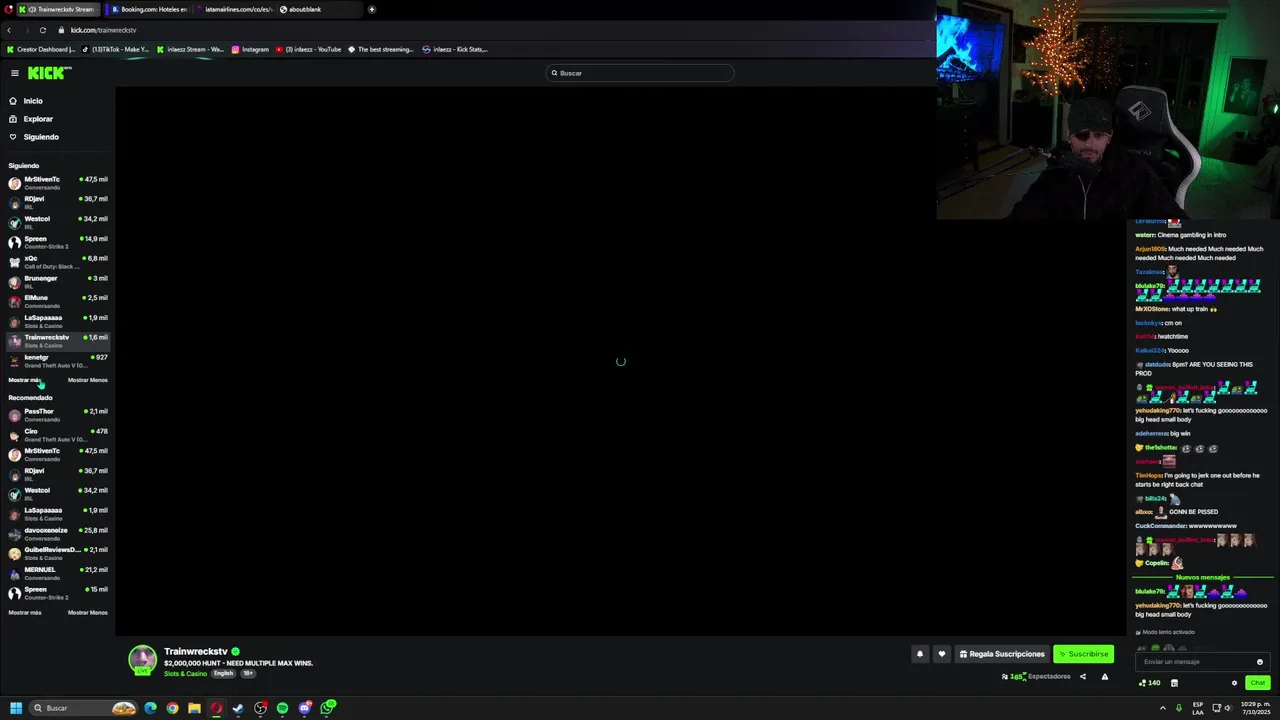Open Discord from taskbar
This screenshot has width=1280, height=720.
click(x=305, y=708)
